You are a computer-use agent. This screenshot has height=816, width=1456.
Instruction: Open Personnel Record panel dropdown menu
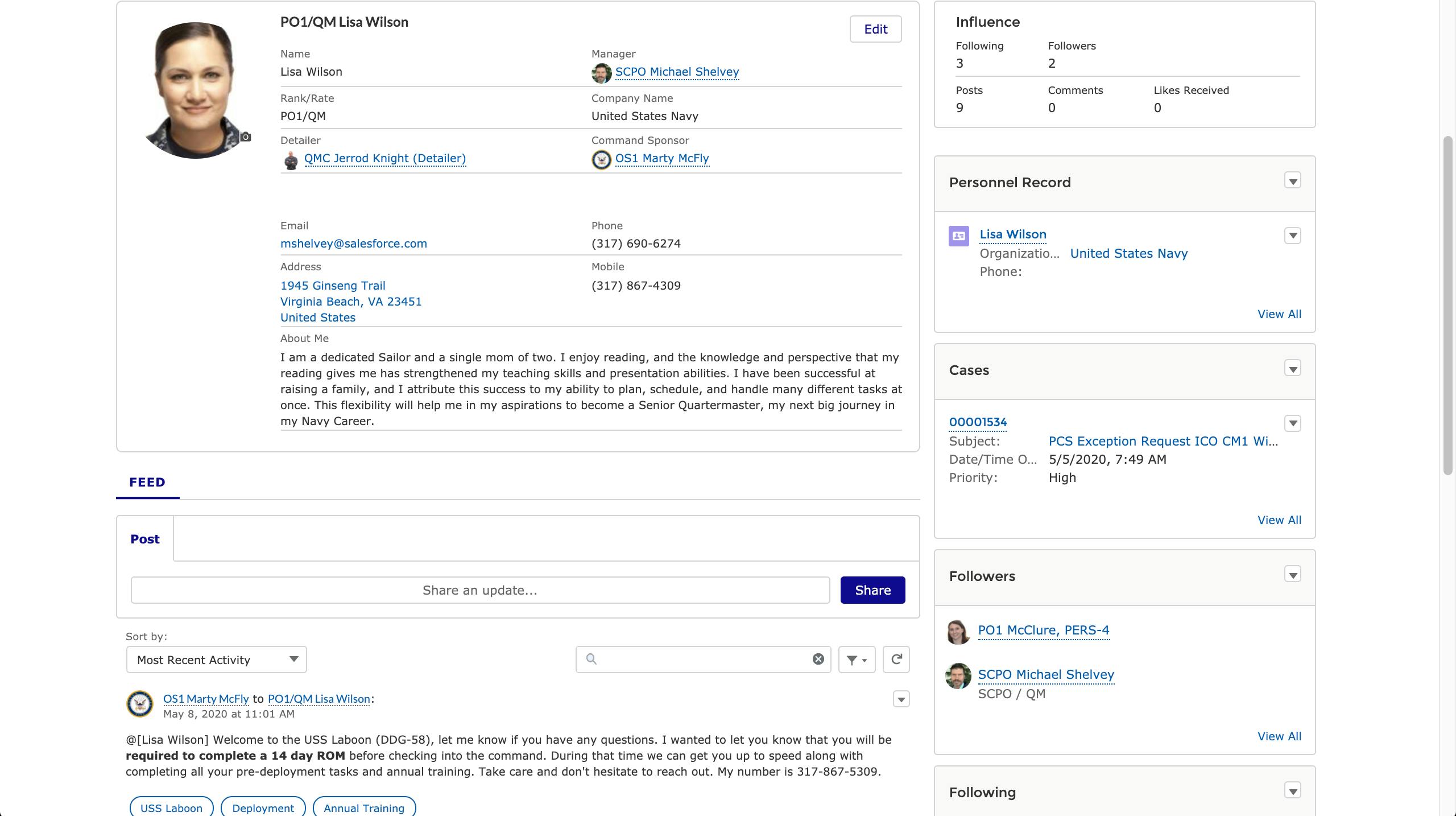(x=1292, y=182)
